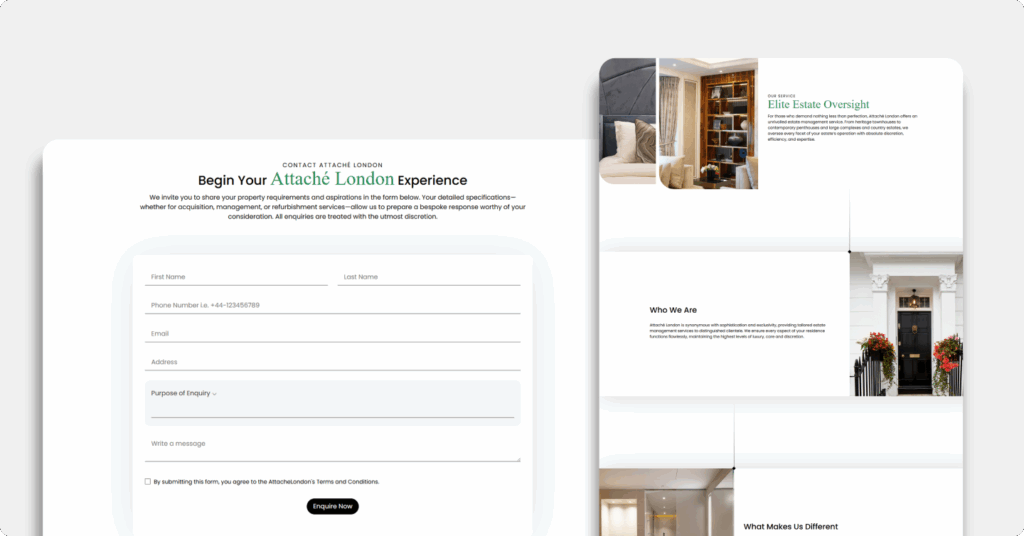1024x536 pixels.
Task: Open the Purpose of Enquiry dropdown
Action: coord(332,403)
